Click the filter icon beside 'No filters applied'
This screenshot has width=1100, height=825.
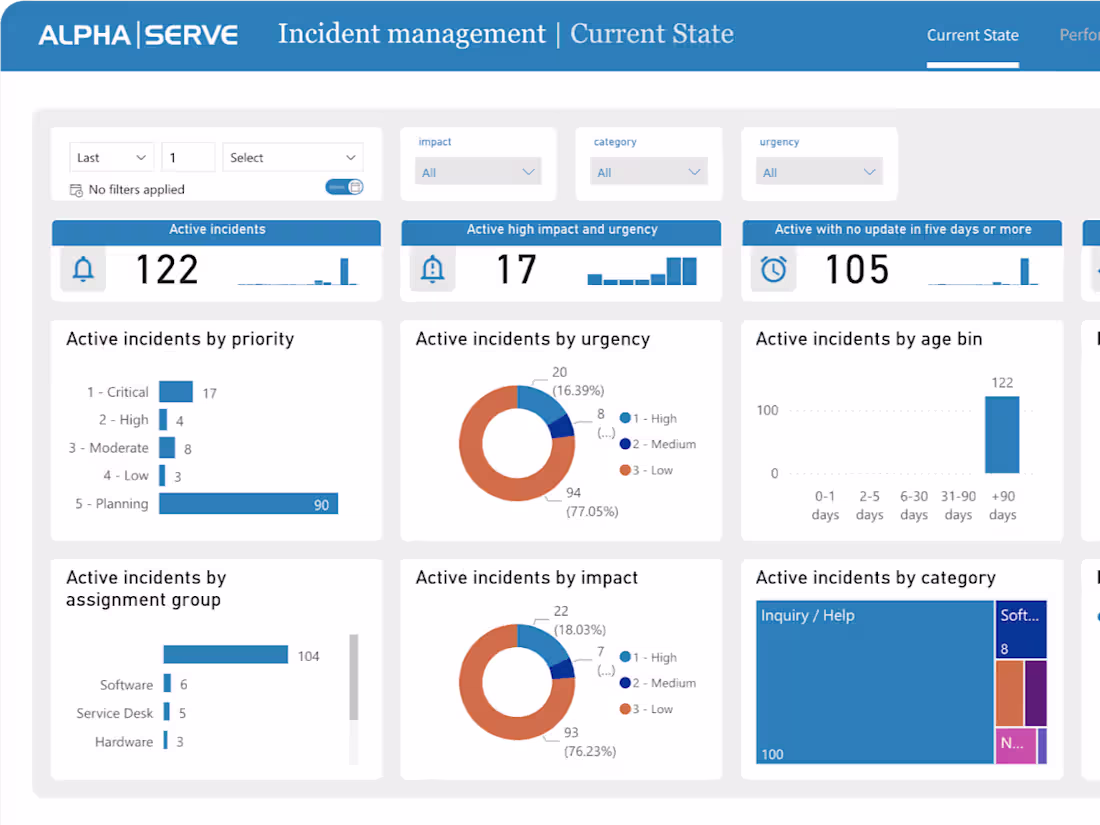pos(77,189)
